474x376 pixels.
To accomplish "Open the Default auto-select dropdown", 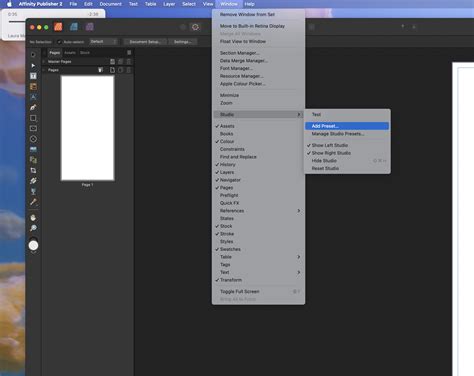I will [103, 42].
